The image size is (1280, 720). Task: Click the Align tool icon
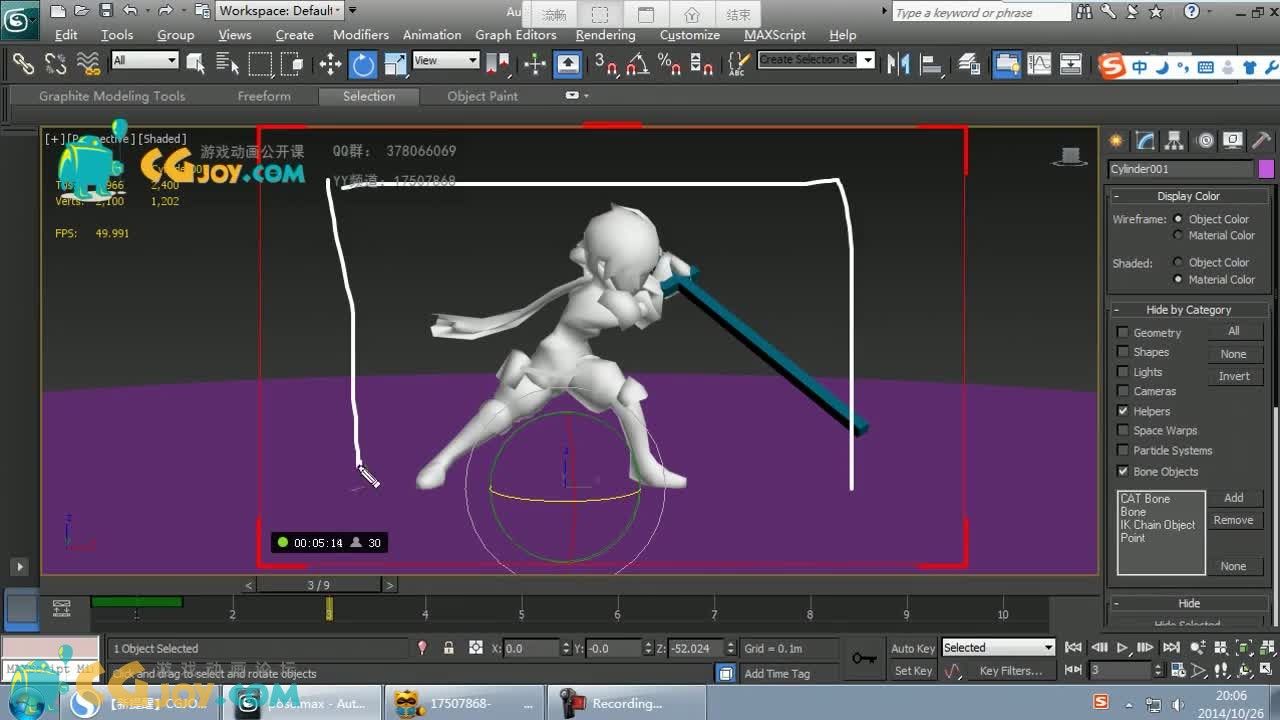(932, 63)
